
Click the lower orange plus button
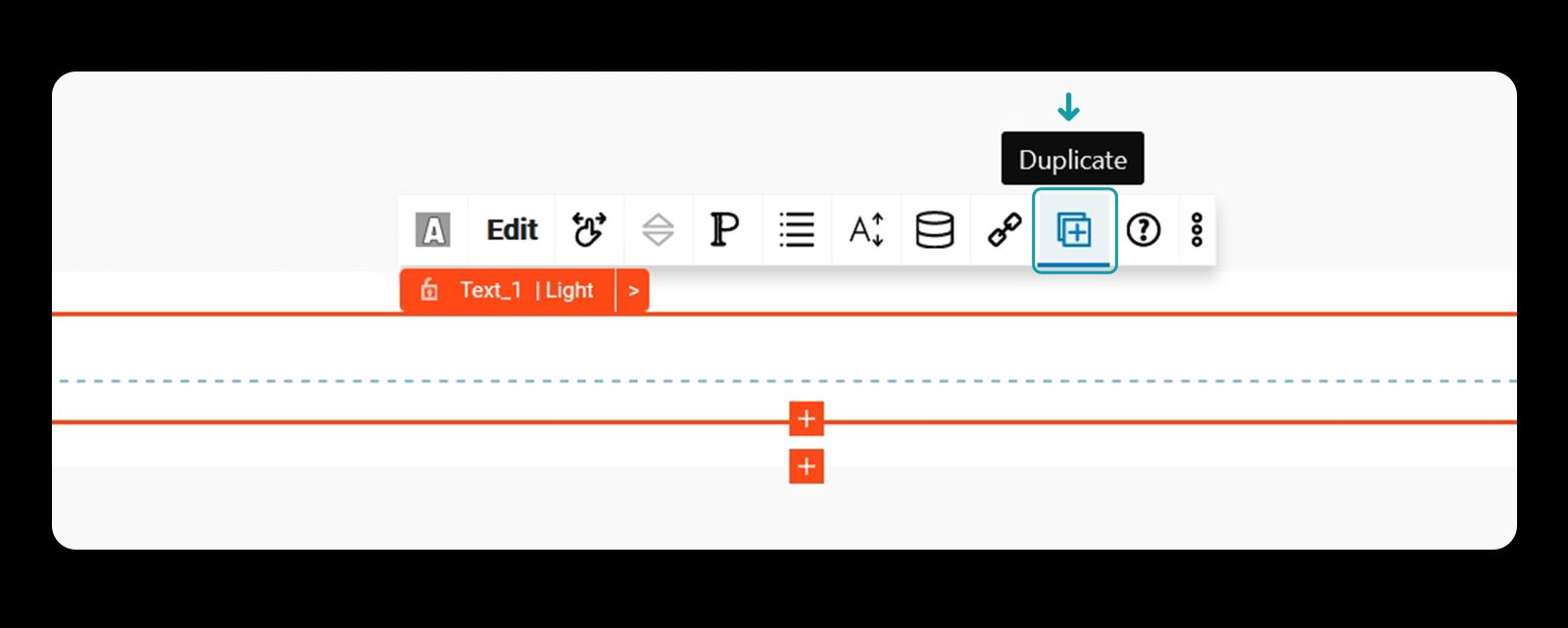coord(807,466)
